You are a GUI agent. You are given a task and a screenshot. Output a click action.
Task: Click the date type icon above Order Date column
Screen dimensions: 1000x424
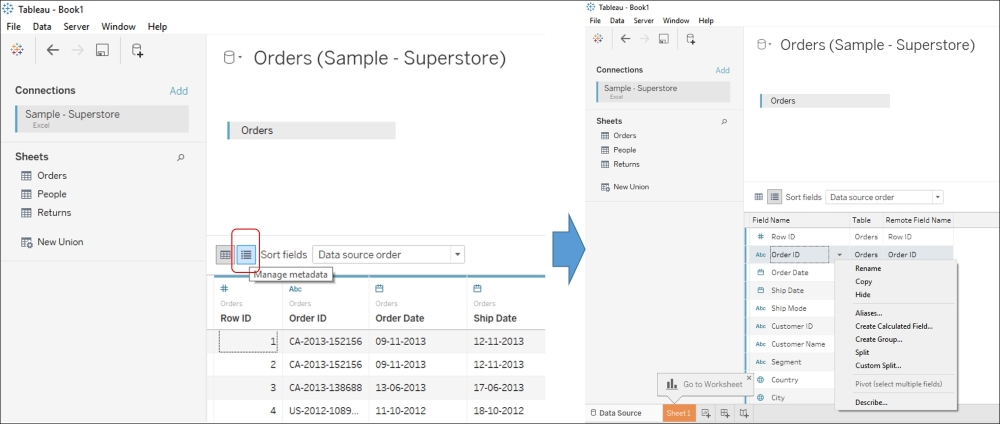point(379,289)
